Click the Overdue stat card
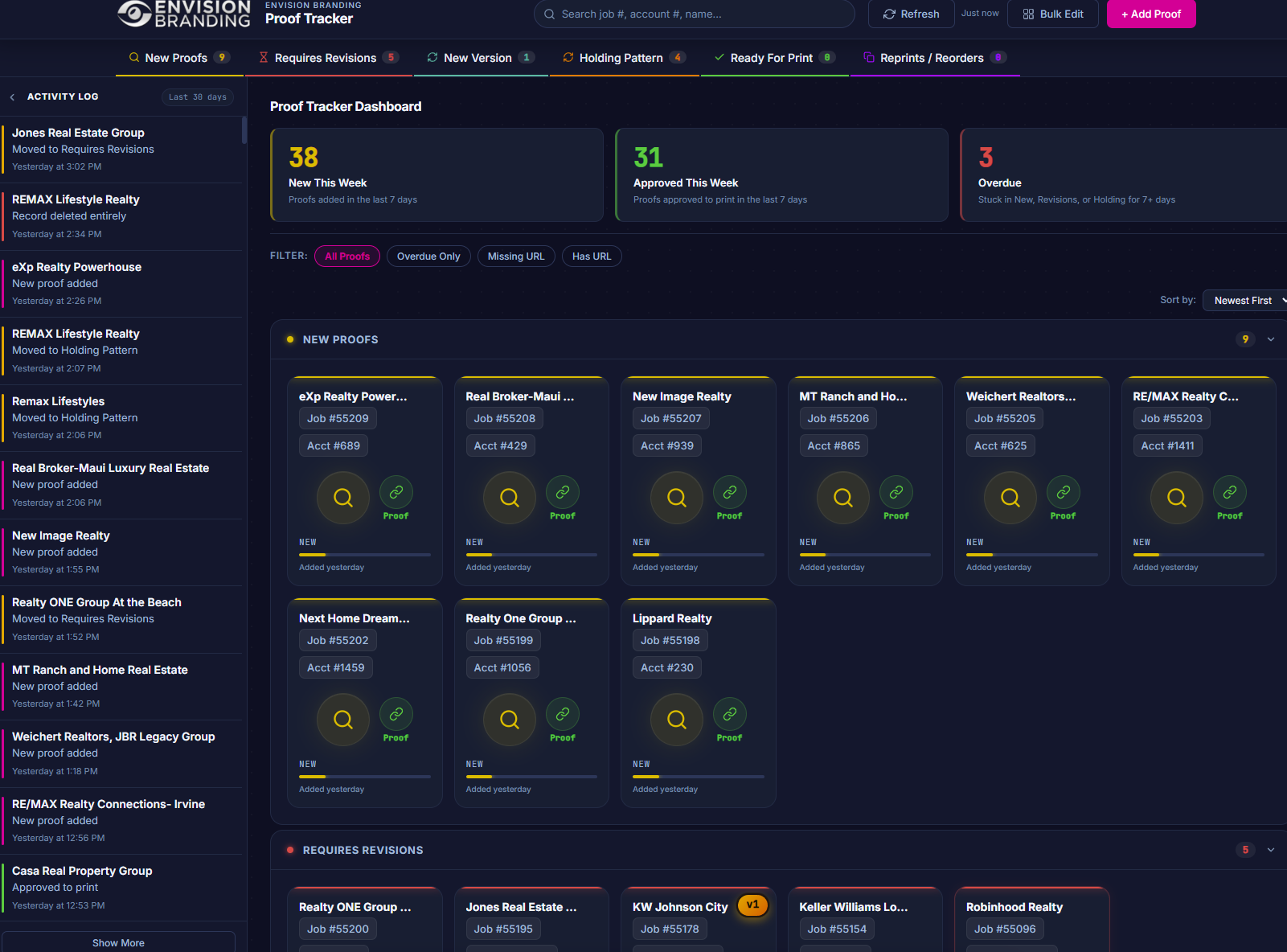This screenshot has width=1287, height=952. 1124,175
